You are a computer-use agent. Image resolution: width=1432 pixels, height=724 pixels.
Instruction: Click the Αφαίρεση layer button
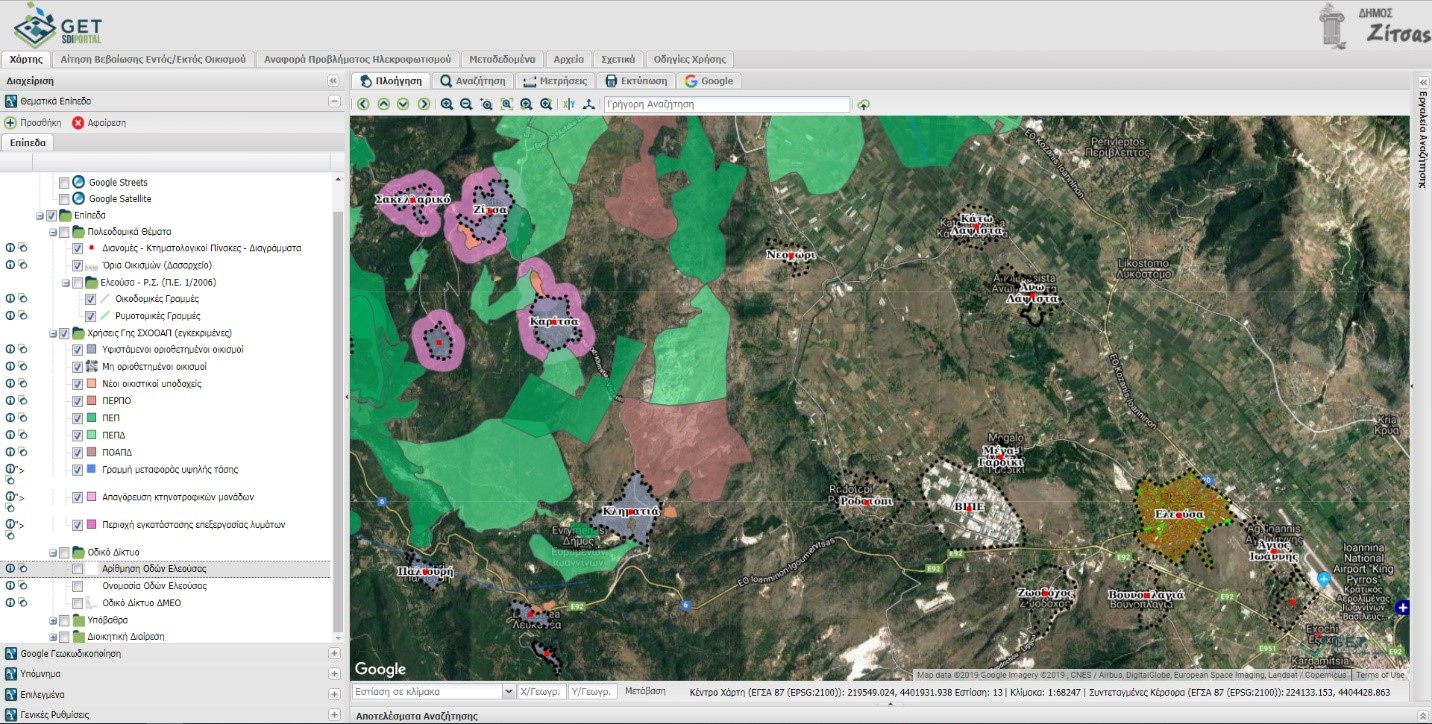pyautogui.click(x=99, y=122)
